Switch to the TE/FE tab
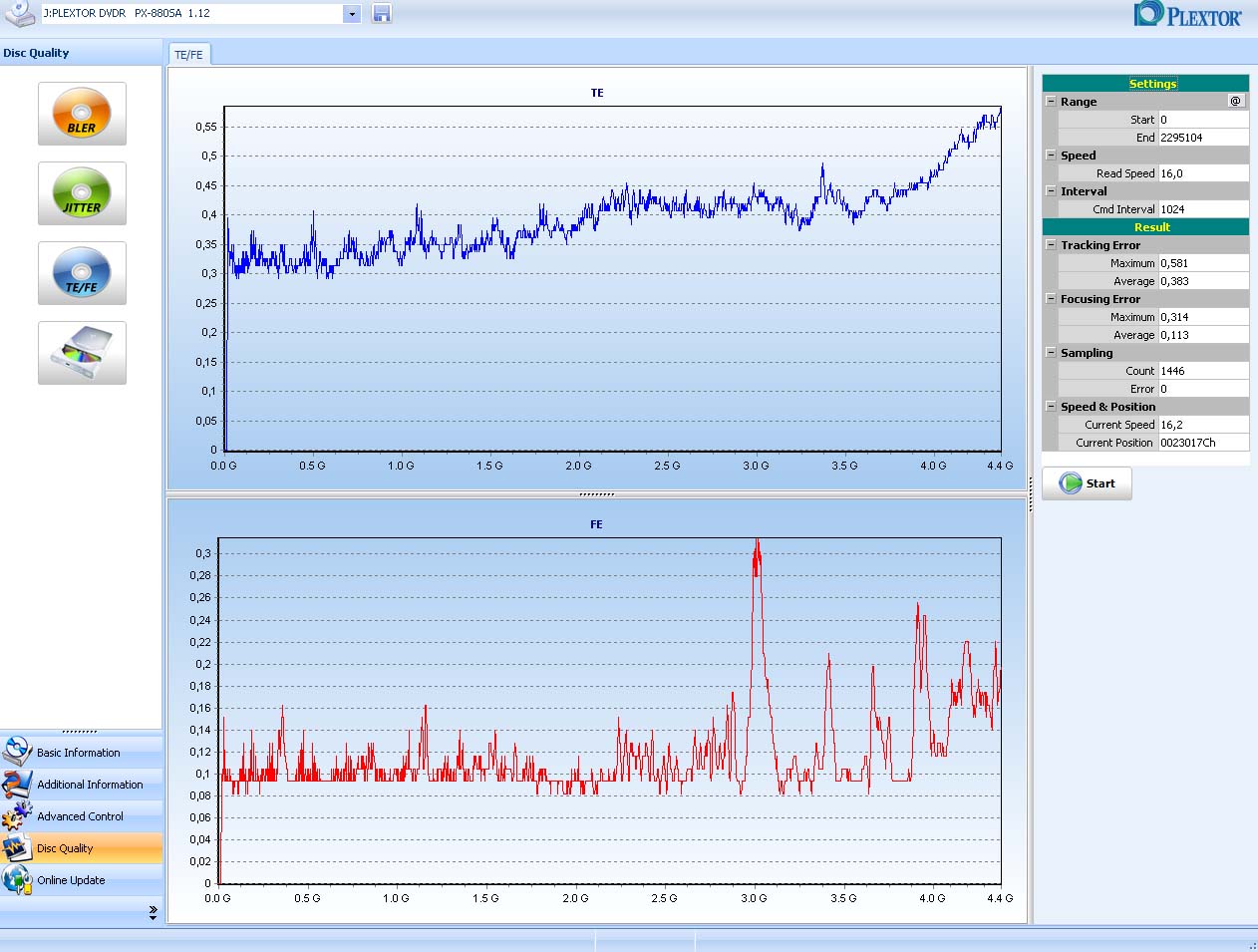Viewport: 1258px width, 952px height. (188, 55)
